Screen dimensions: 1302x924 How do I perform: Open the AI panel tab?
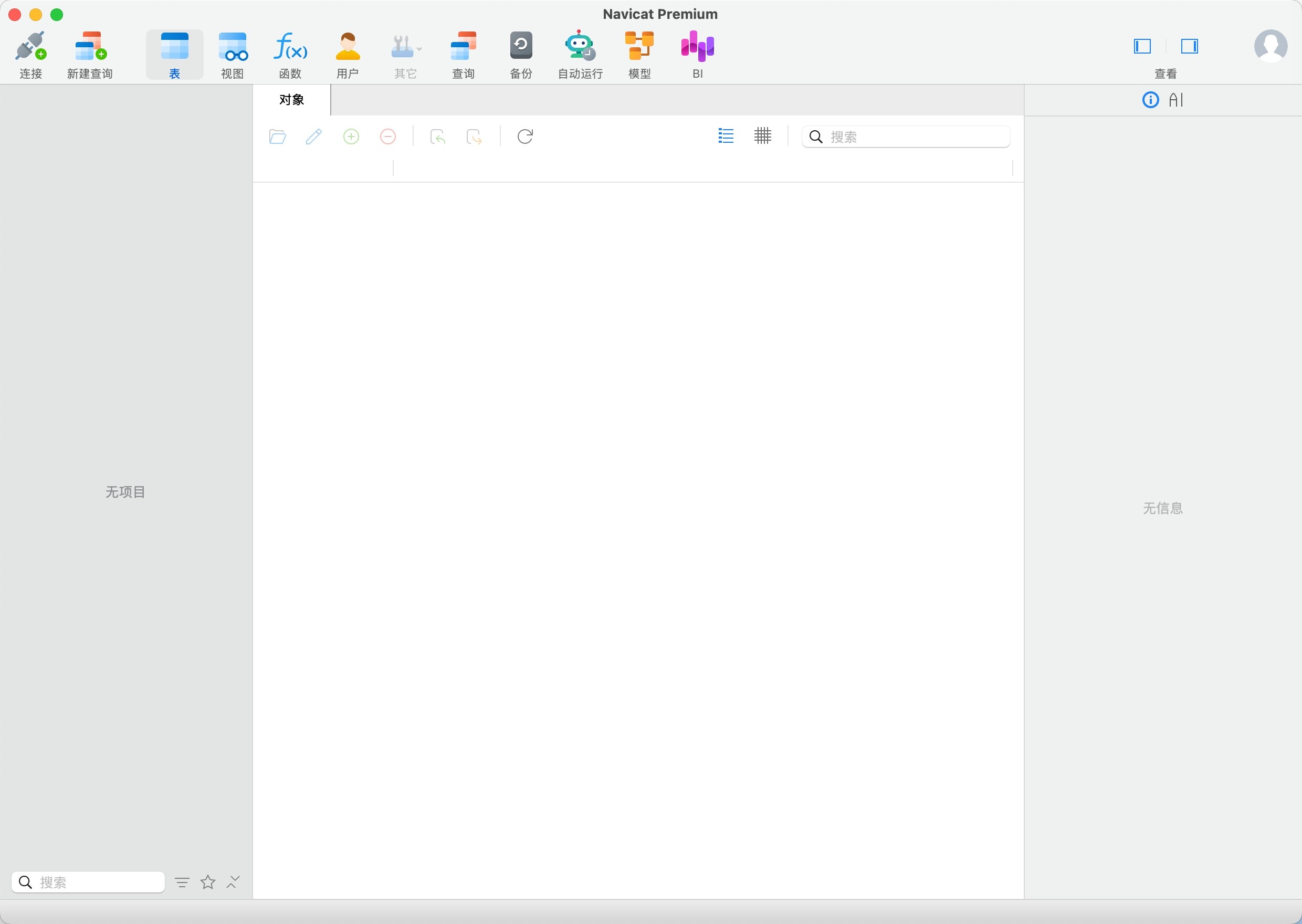pyautogui.click(x=1177, y=100)
